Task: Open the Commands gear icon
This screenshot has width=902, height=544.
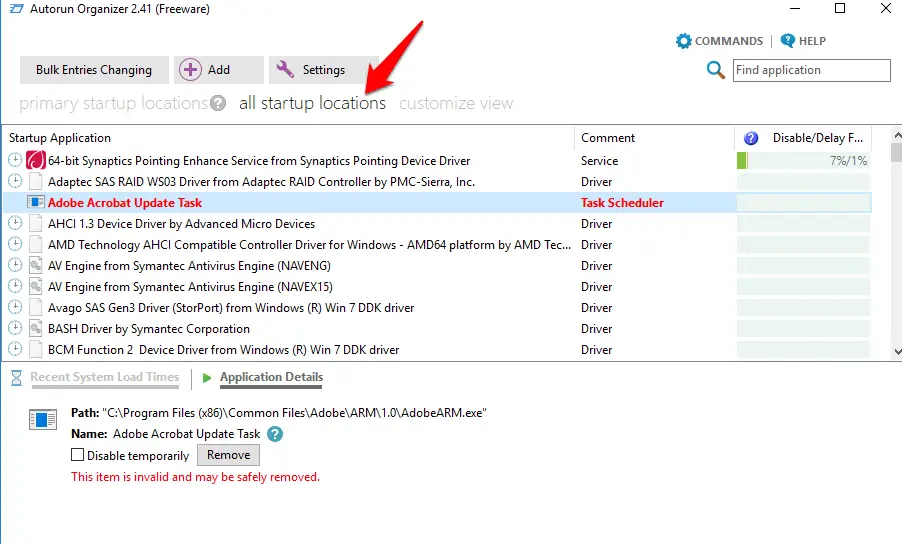Action: point(683,41)
